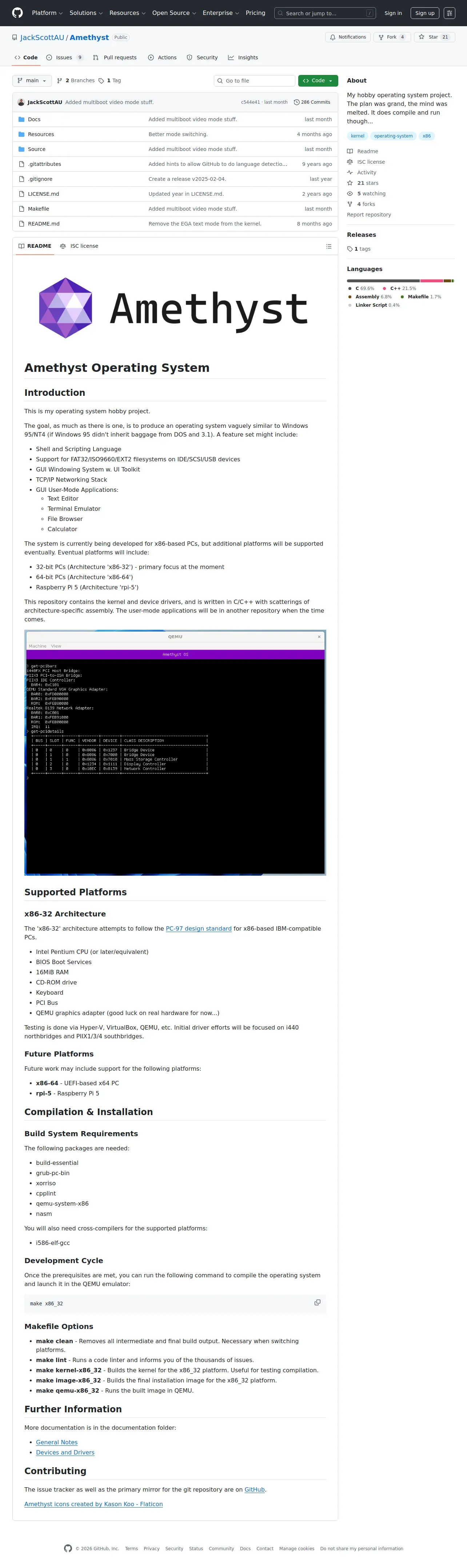467x1568 pixels.
Task: Open the GitHub homepage via the octocat logo
Action: click(18, 13)
